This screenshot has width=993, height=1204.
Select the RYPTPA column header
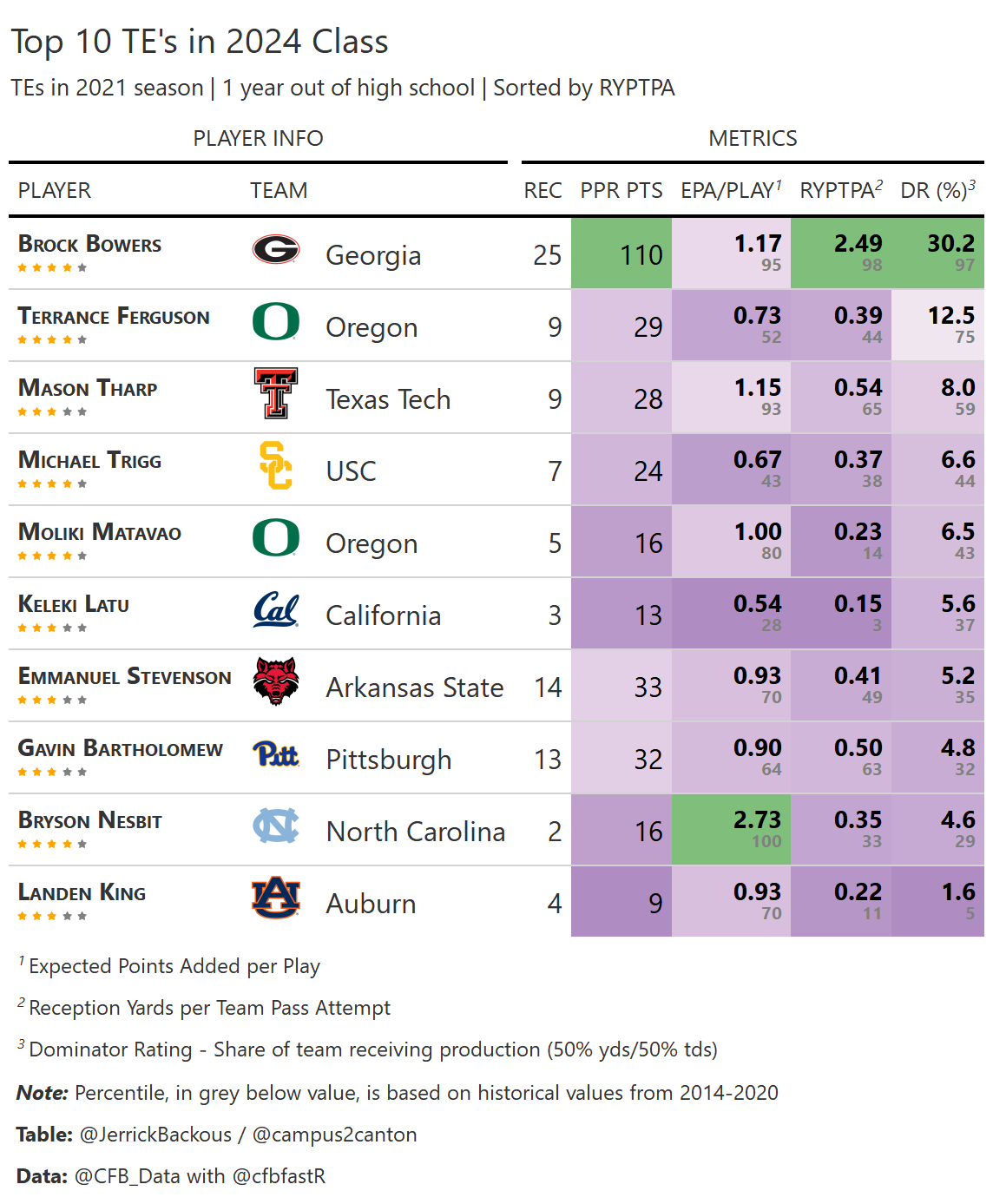coord(840,190)
